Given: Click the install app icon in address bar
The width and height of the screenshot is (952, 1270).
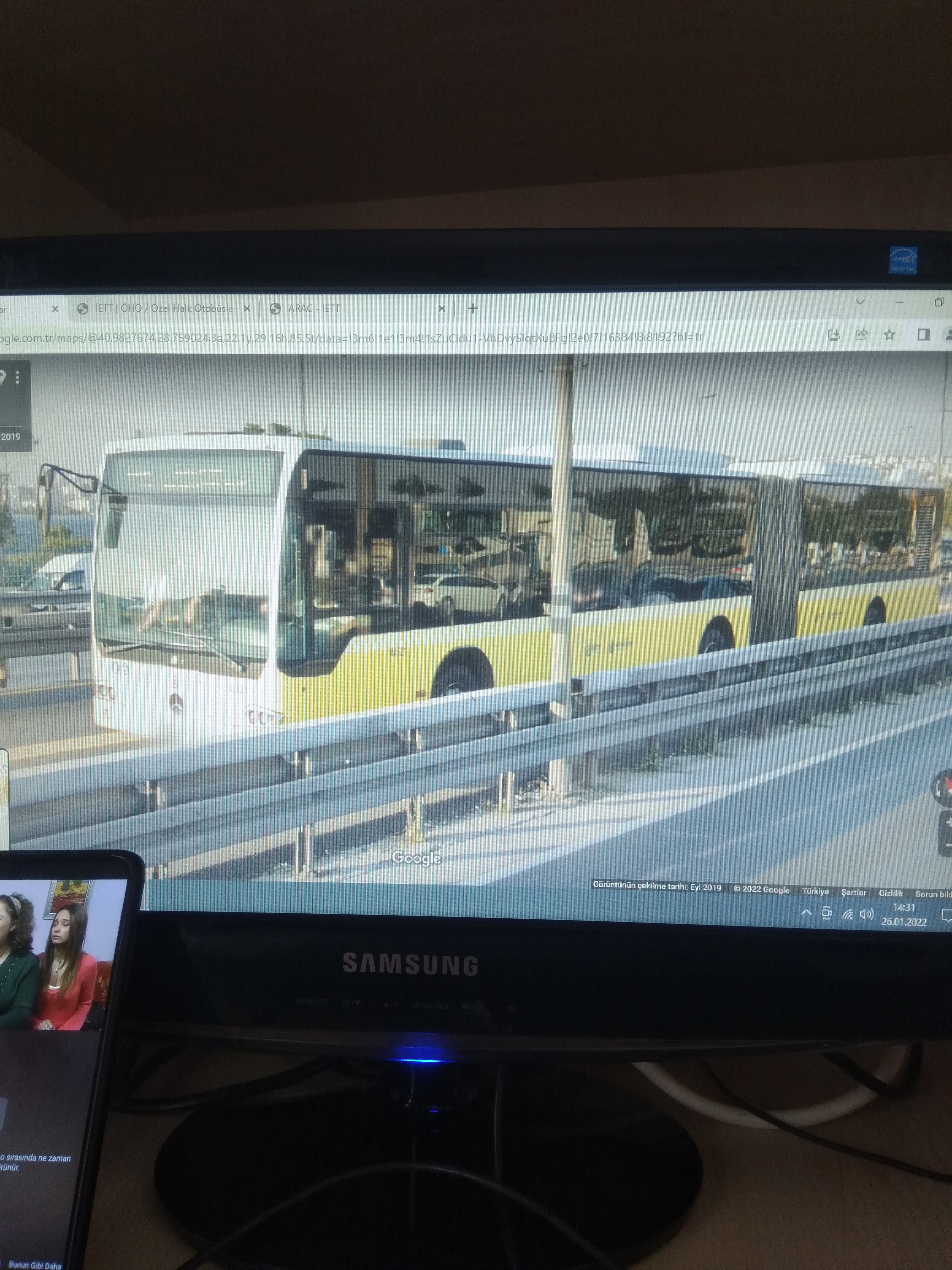Looking at the screenshot, I should [x=834, y=335].
